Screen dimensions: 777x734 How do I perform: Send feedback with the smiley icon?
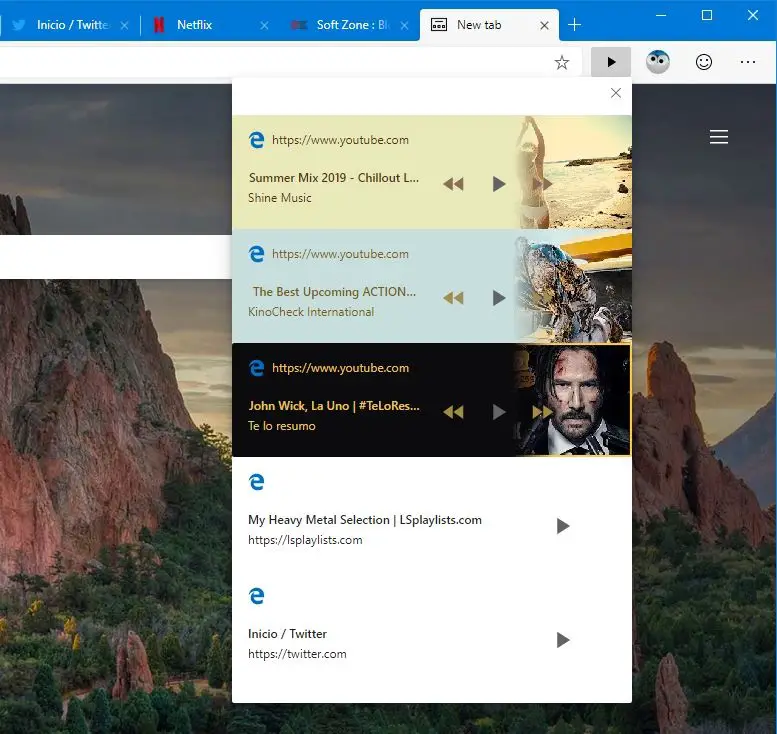[704, 62]
